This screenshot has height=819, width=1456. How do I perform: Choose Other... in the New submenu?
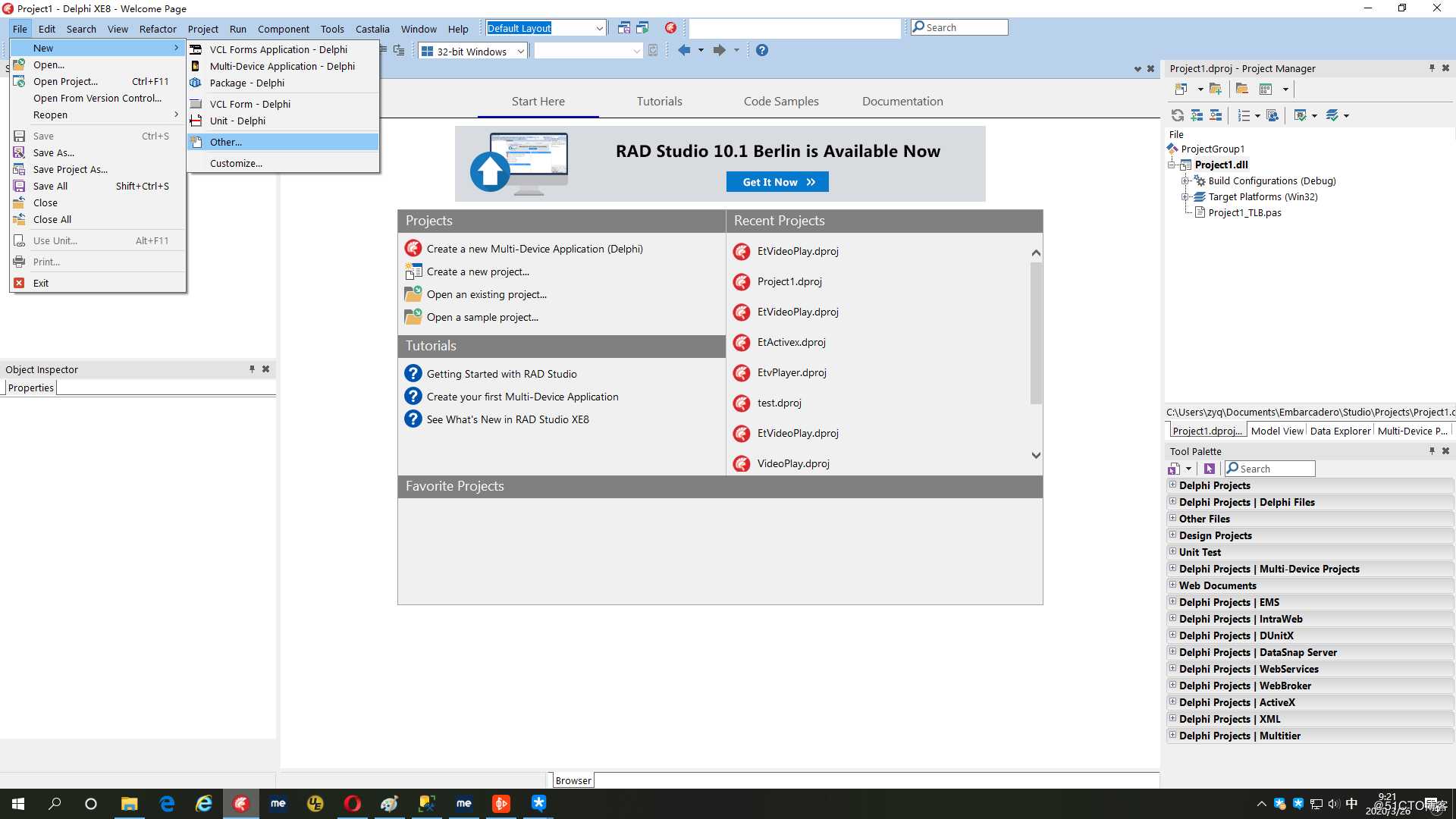click(x=283, y=142)
